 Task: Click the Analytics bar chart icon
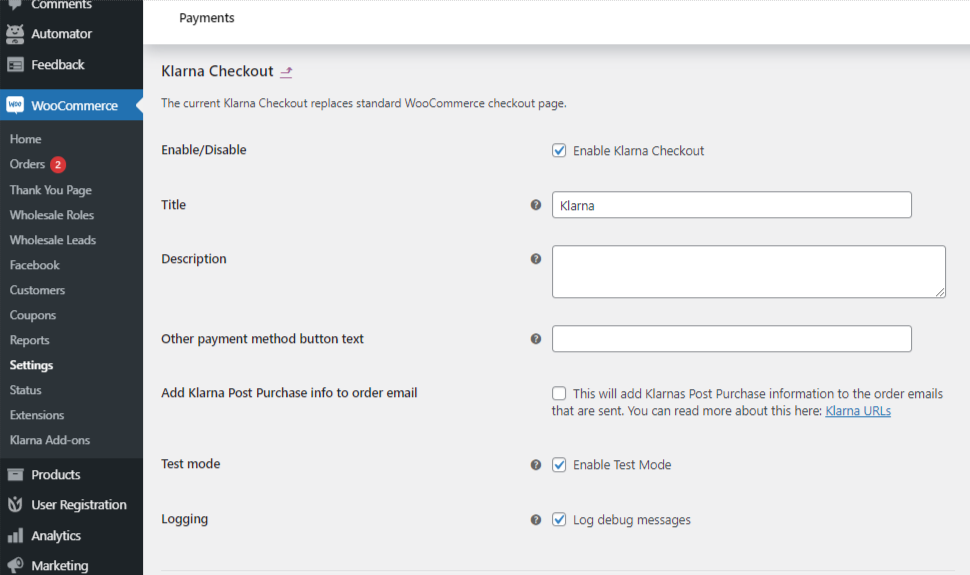[x=15, y=536]
